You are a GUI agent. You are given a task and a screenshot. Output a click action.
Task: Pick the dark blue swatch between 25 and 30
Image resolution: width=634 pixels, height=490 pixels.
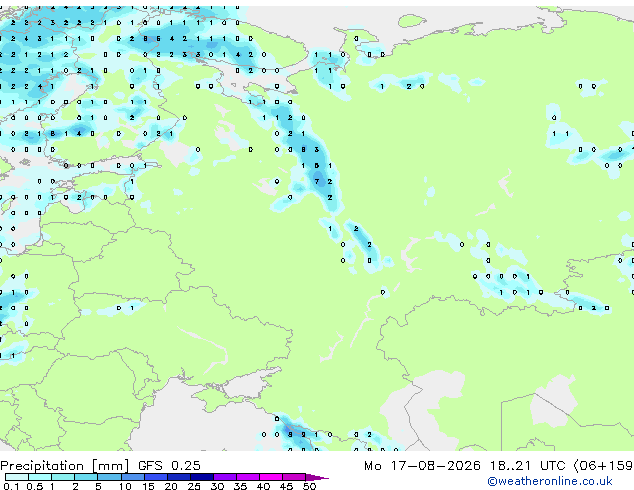pos(202,477)
